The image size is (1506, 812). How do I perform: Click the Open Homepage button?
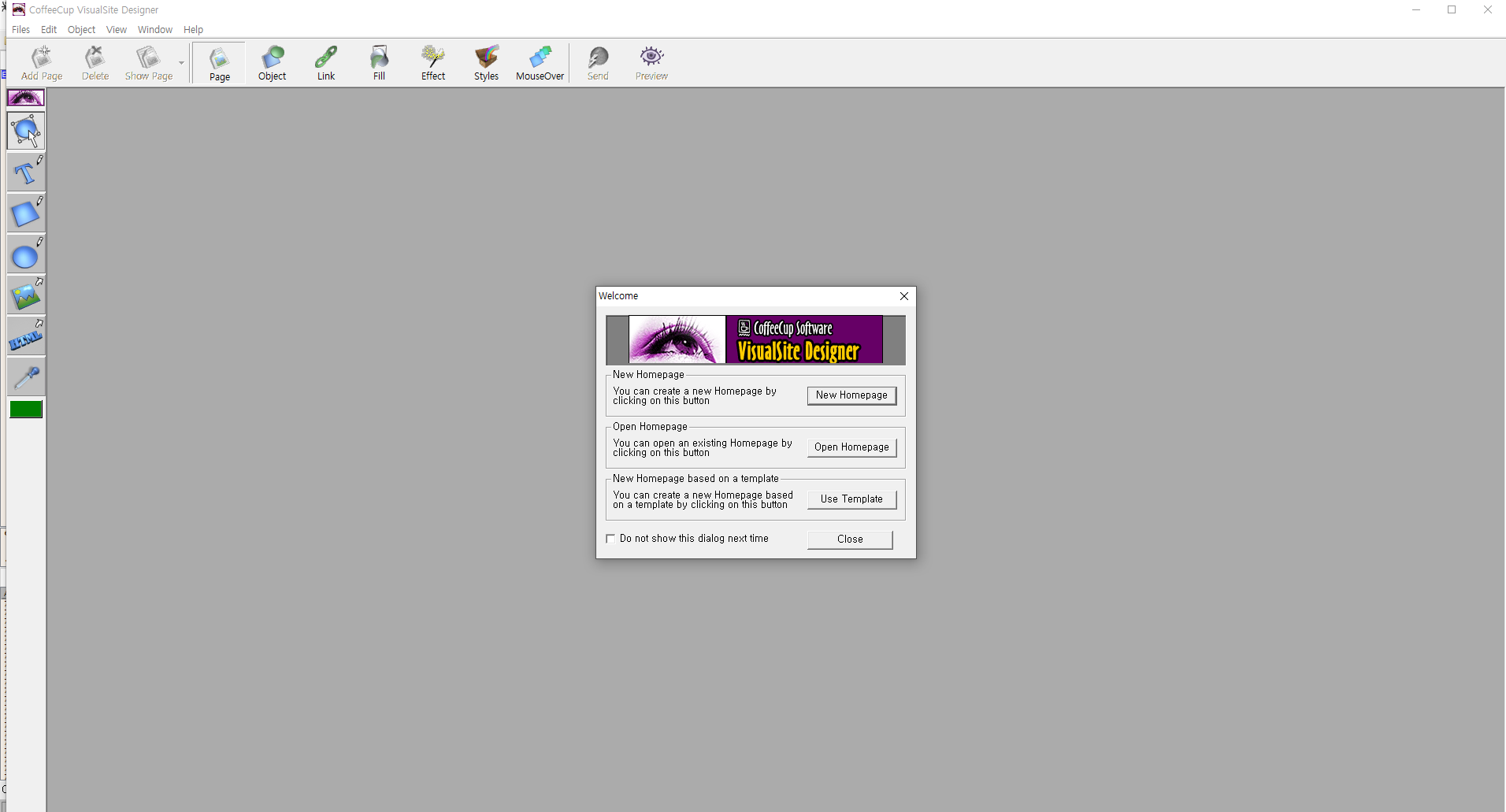(851, 447)
